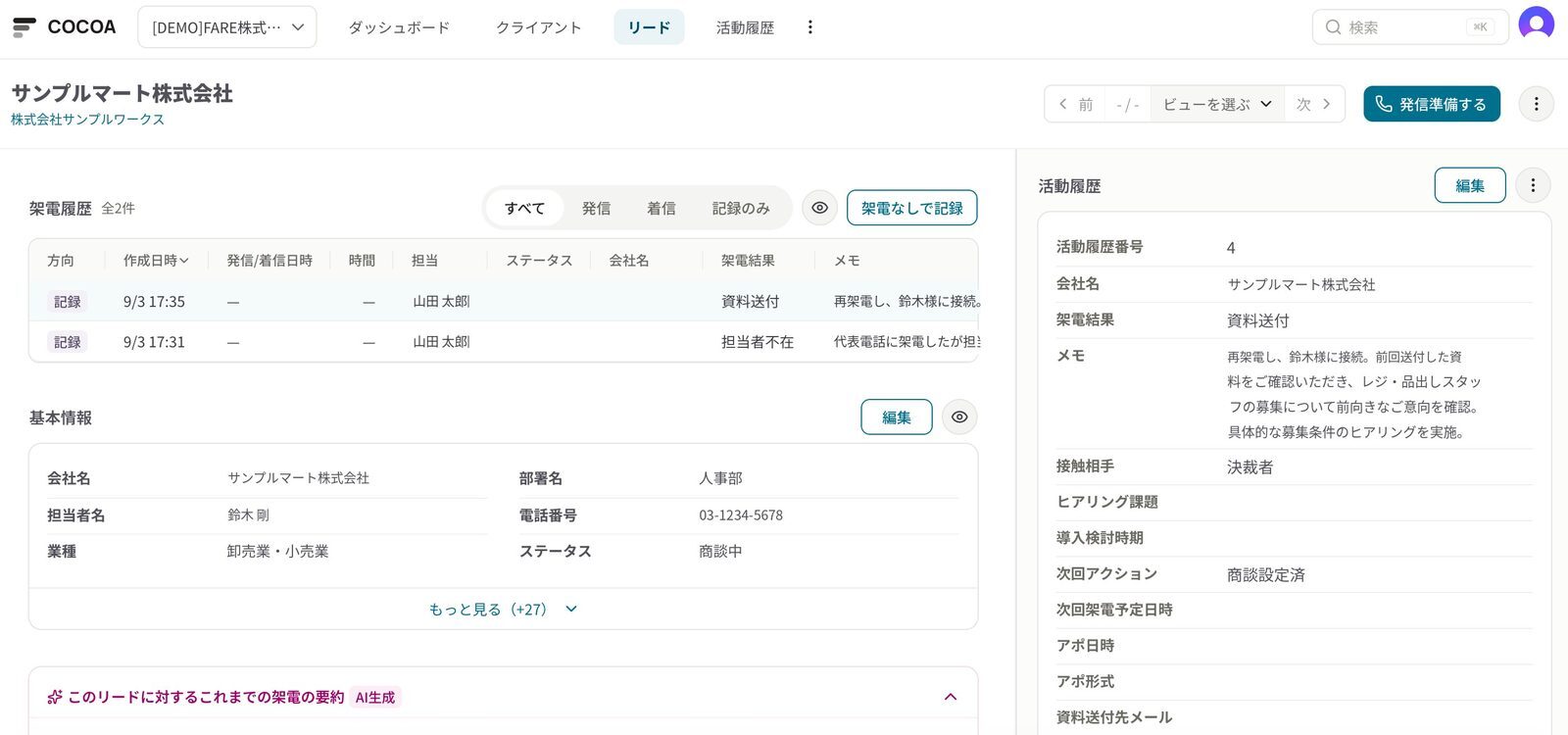Click the 商談設定済 next action value

(1265, 575)
